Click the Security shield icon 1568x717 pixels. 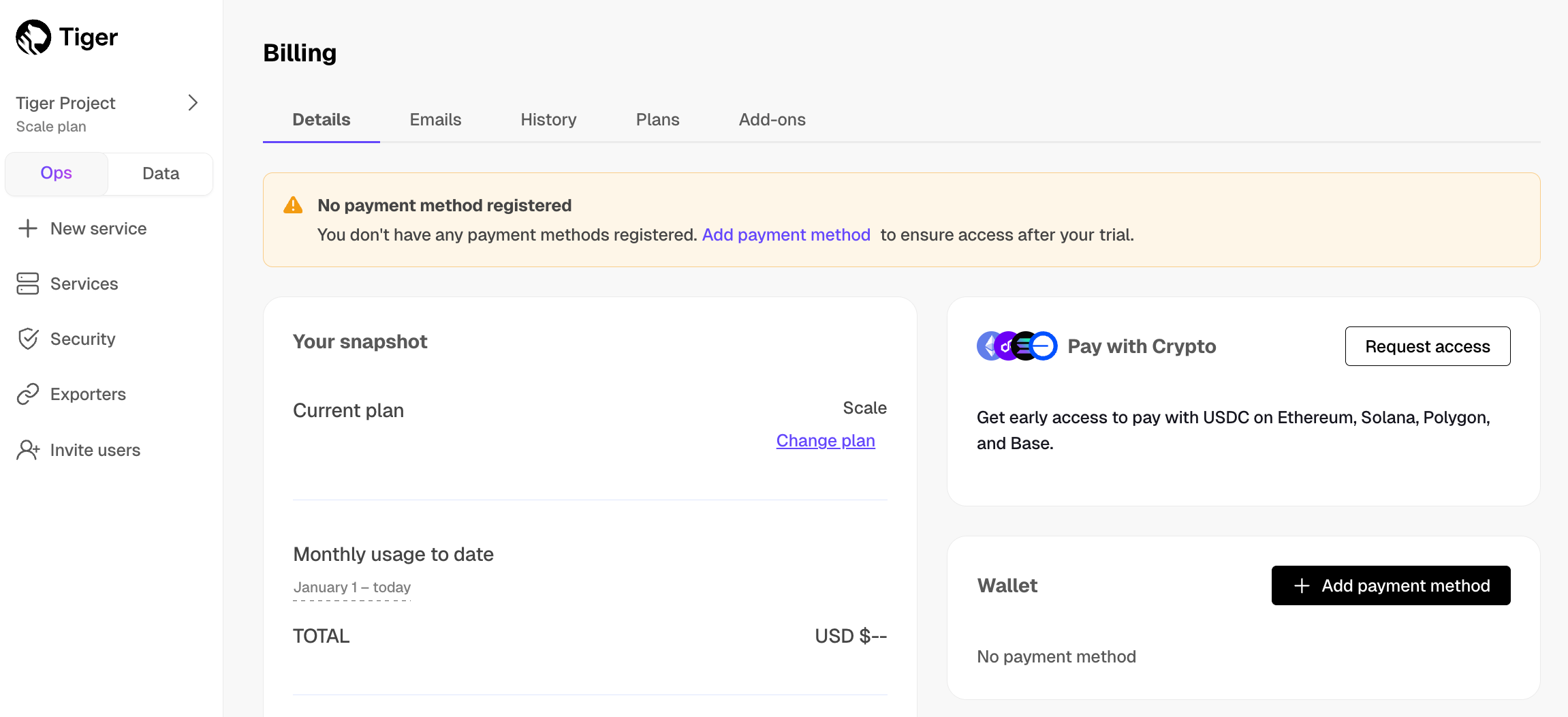[27, 339]
